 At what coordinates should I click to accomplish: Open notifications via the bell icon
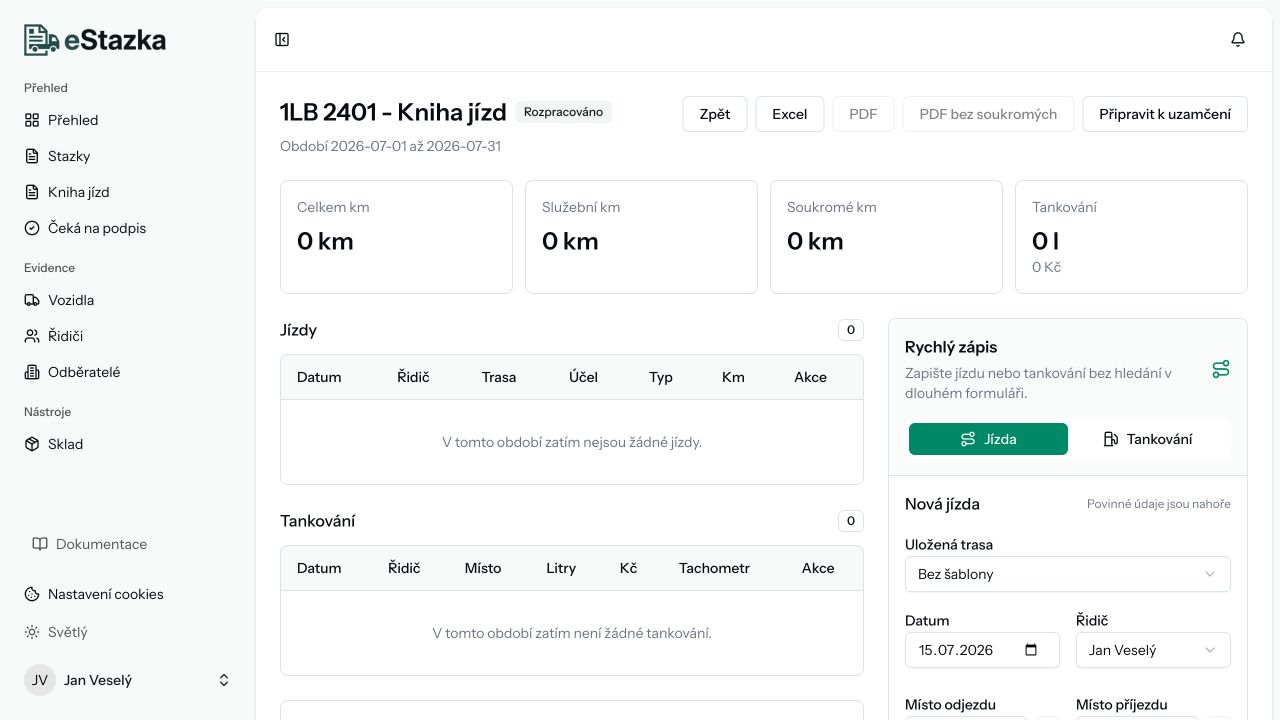coord(1238,40)
